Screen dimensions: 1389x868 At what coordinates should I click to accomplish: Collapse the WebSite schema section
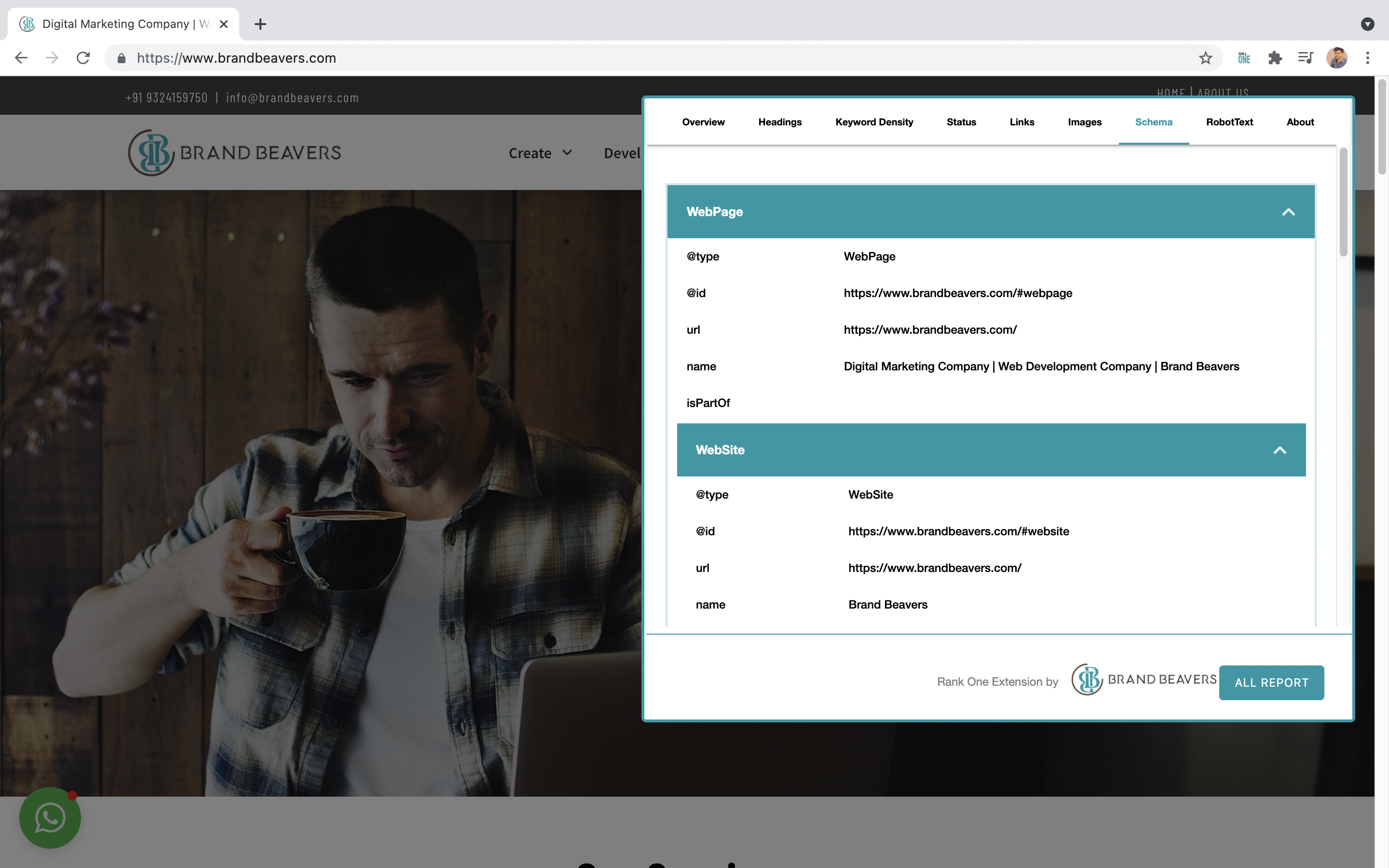coord(1279,450)
